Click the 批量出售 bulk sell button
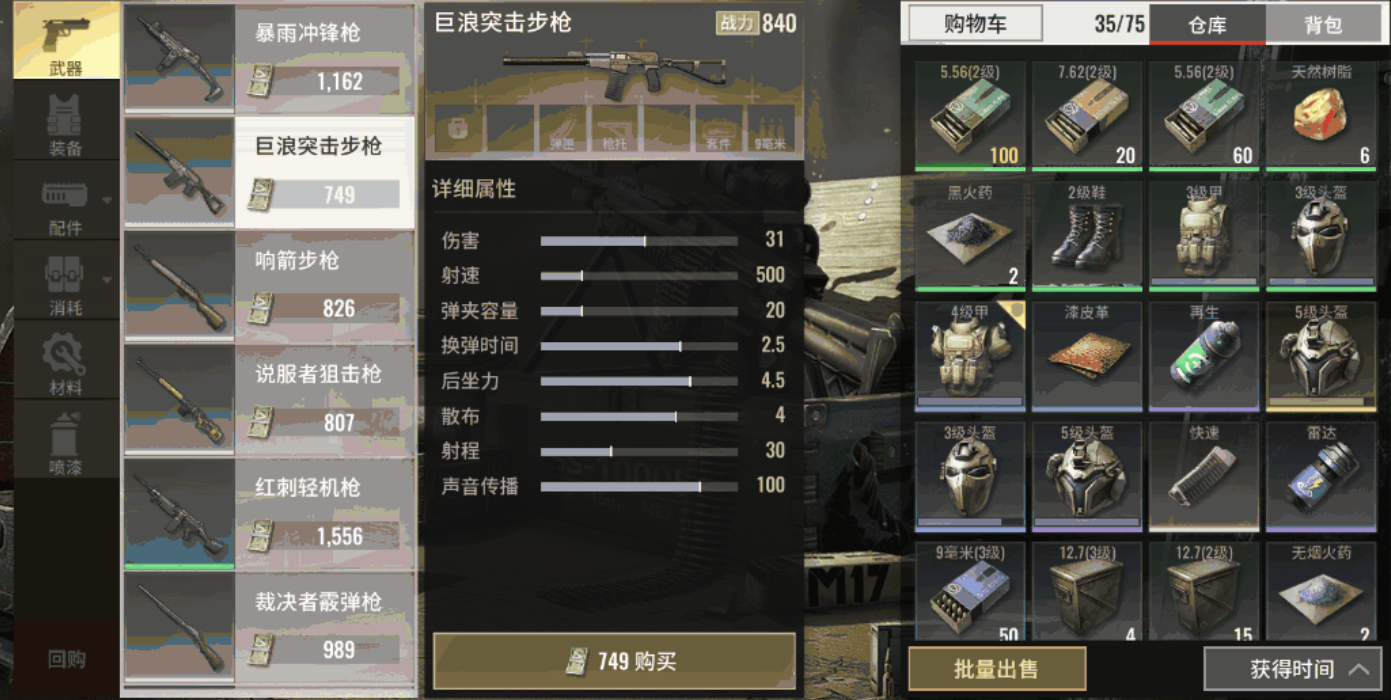The width and height of the screenshot is (1391, 700). (997, 669)
